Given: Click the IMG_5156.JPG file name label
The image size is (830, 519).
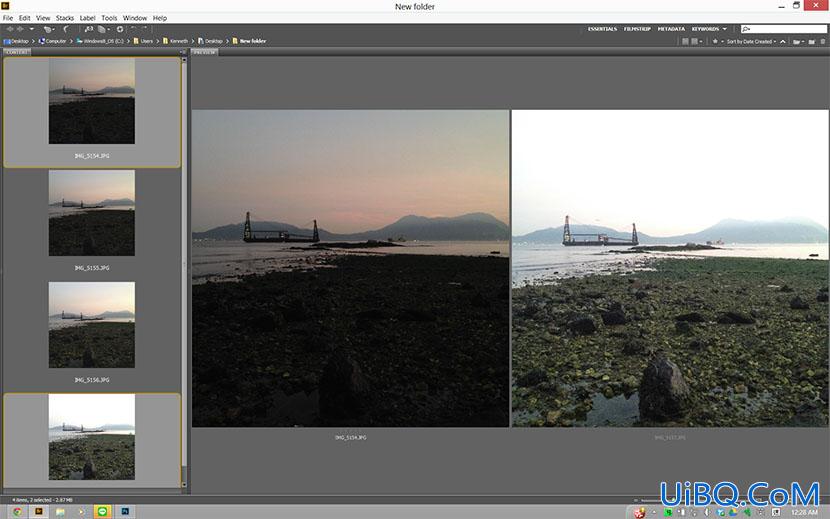Looking at the screenshot, I should (92, 380).
